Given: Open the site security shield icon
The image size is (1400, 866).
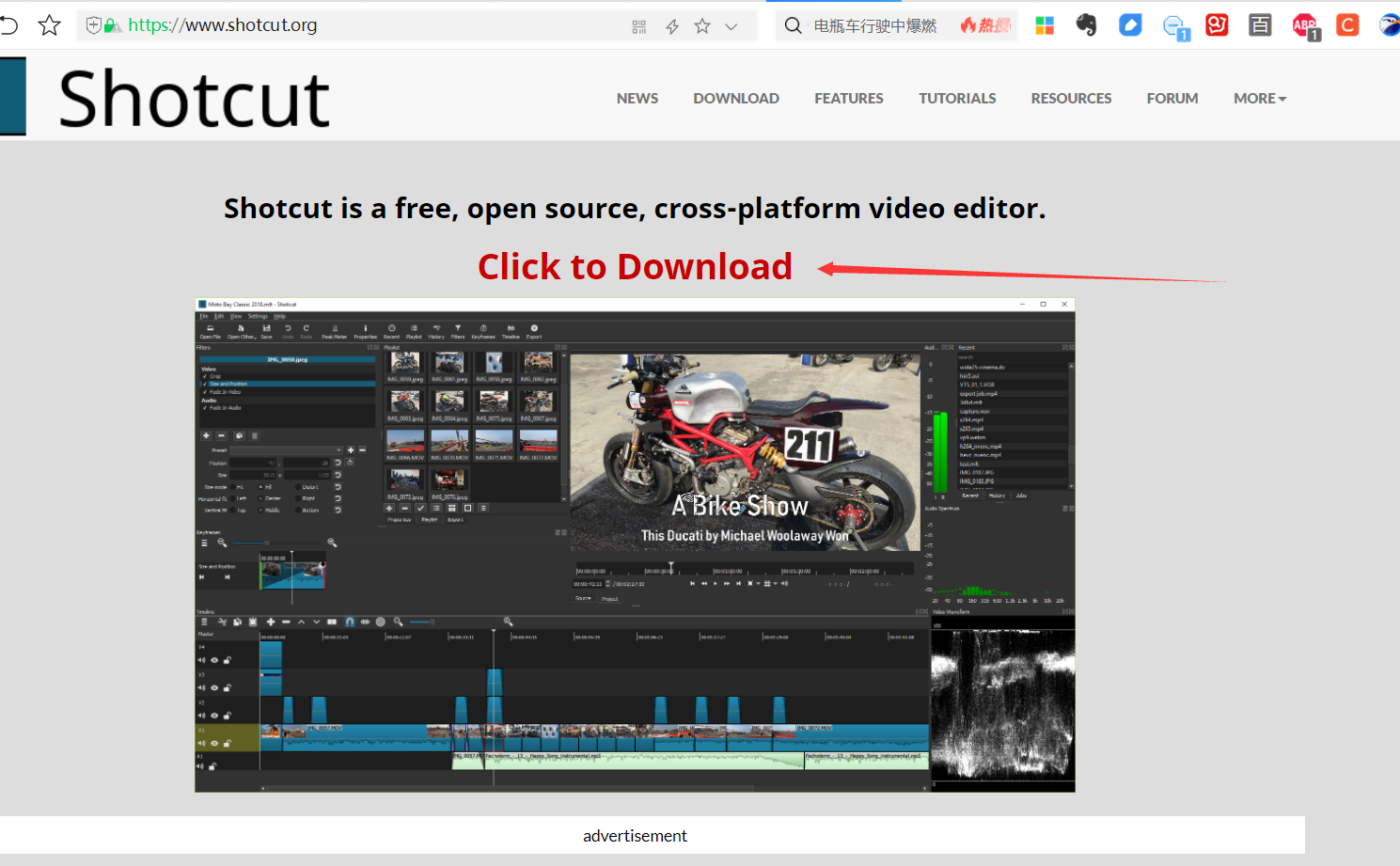Looking at the screenshot, I should [94, 25].
